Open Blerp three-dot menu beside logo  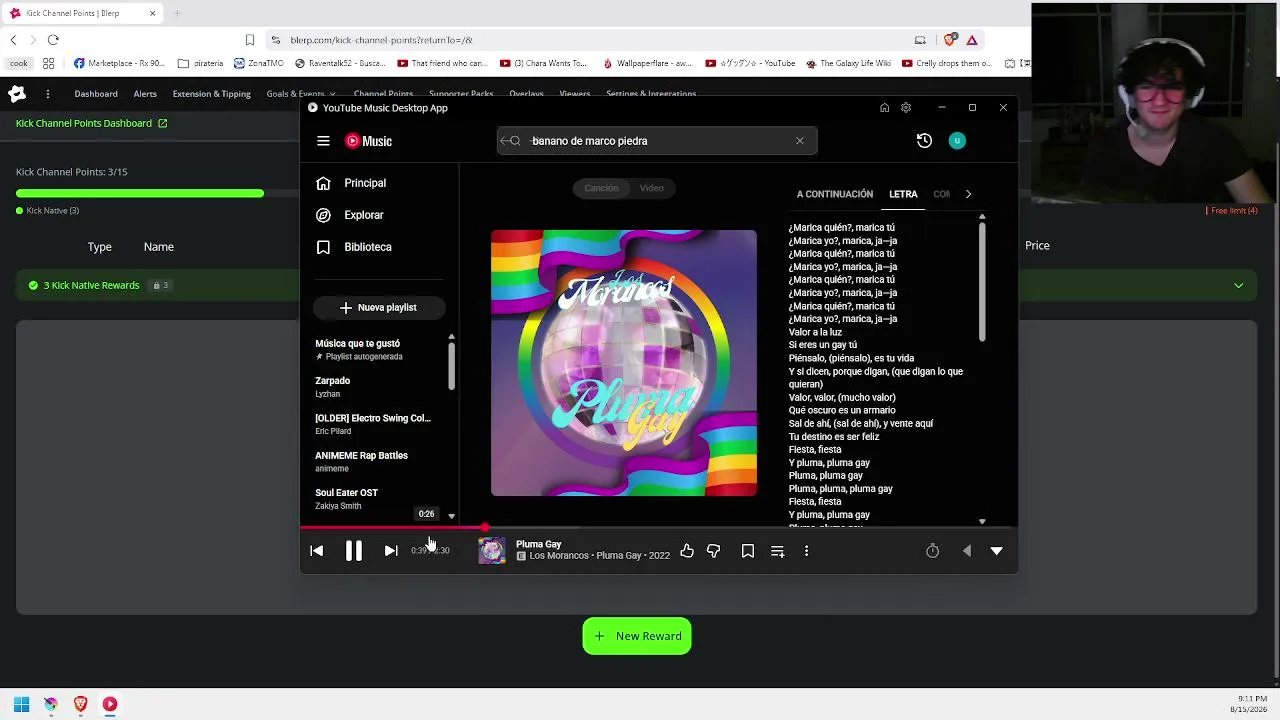[x=47, y=94]
